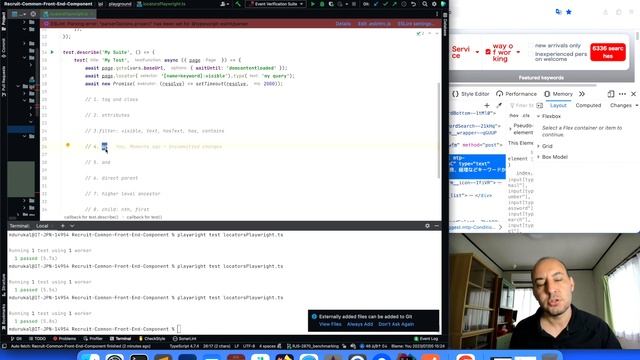The height and width of the screenshot is (360, 640).
Task: Click the undo/rollback arrow in toolbar
Action: pos(413,4)
